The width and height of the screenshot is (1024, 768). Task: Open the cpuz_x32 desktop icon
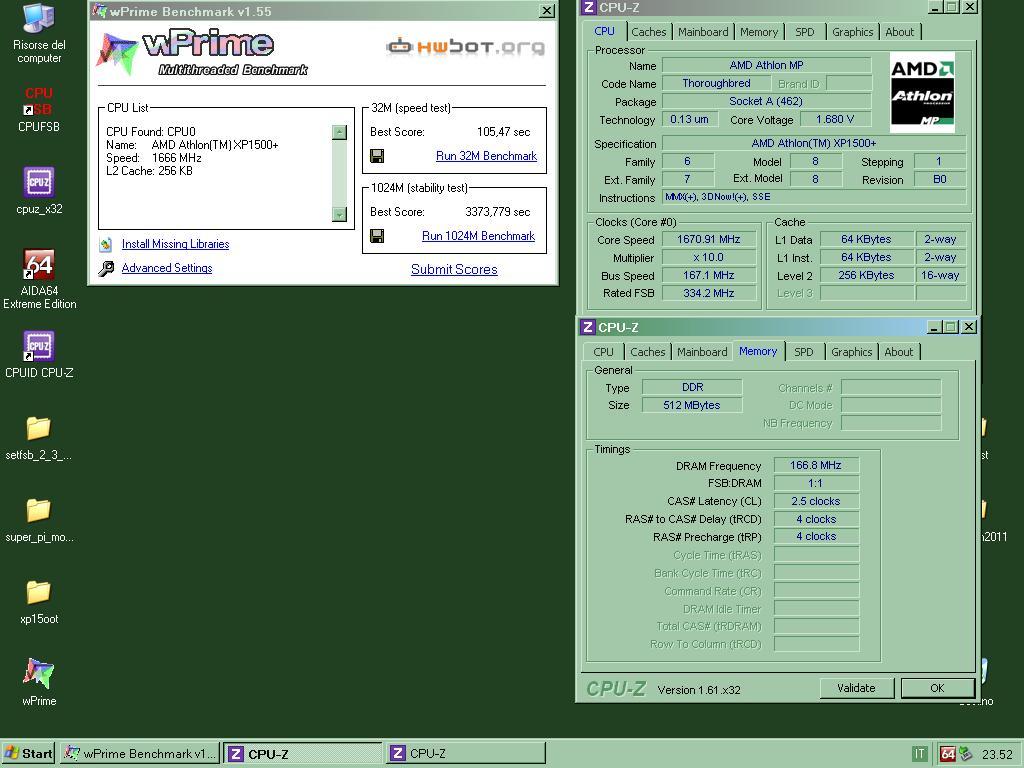coord(39,190)
